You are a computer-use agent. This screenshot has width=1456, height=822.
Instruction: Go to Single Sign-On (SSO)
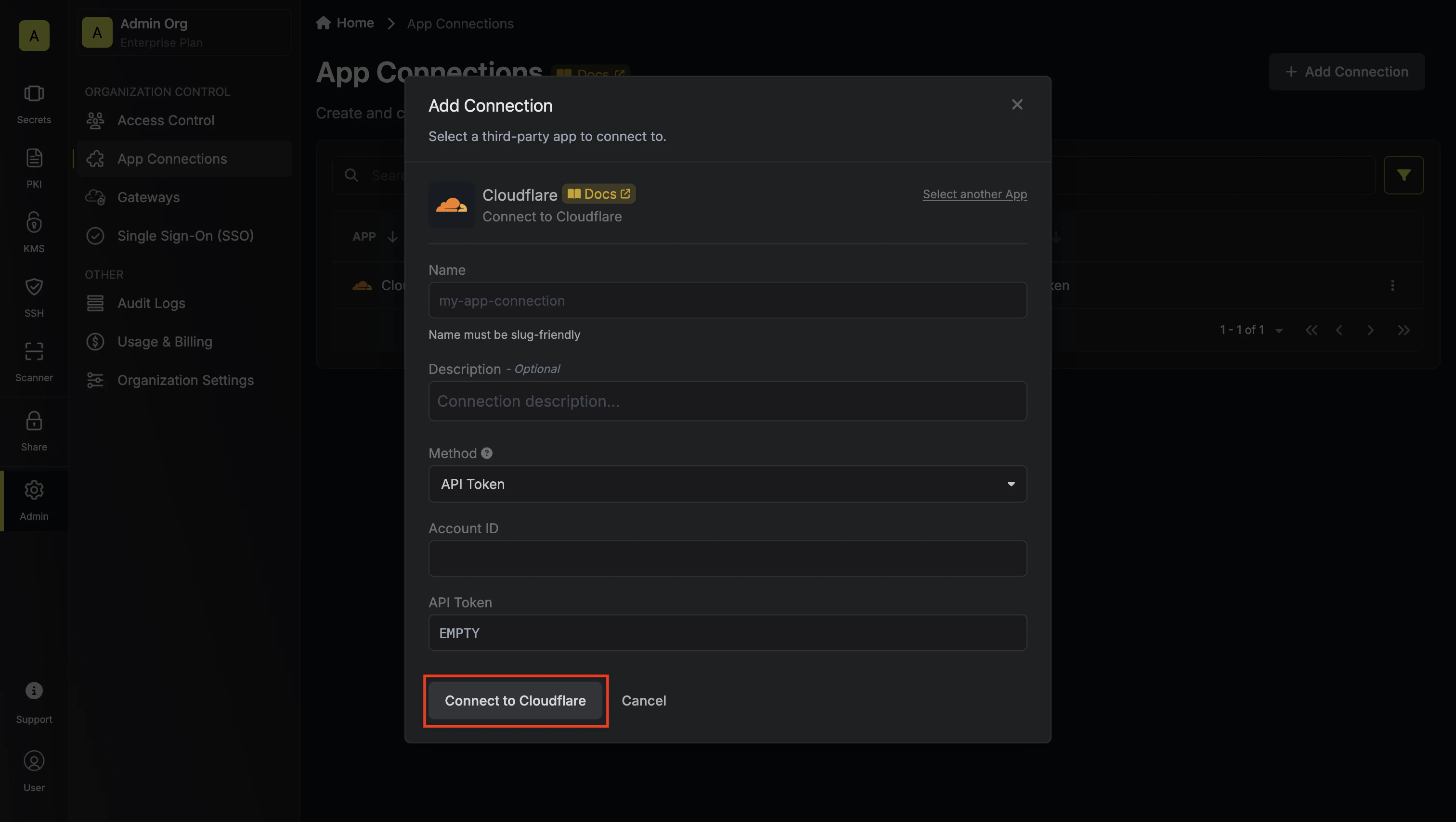click(x=184, y=236)
